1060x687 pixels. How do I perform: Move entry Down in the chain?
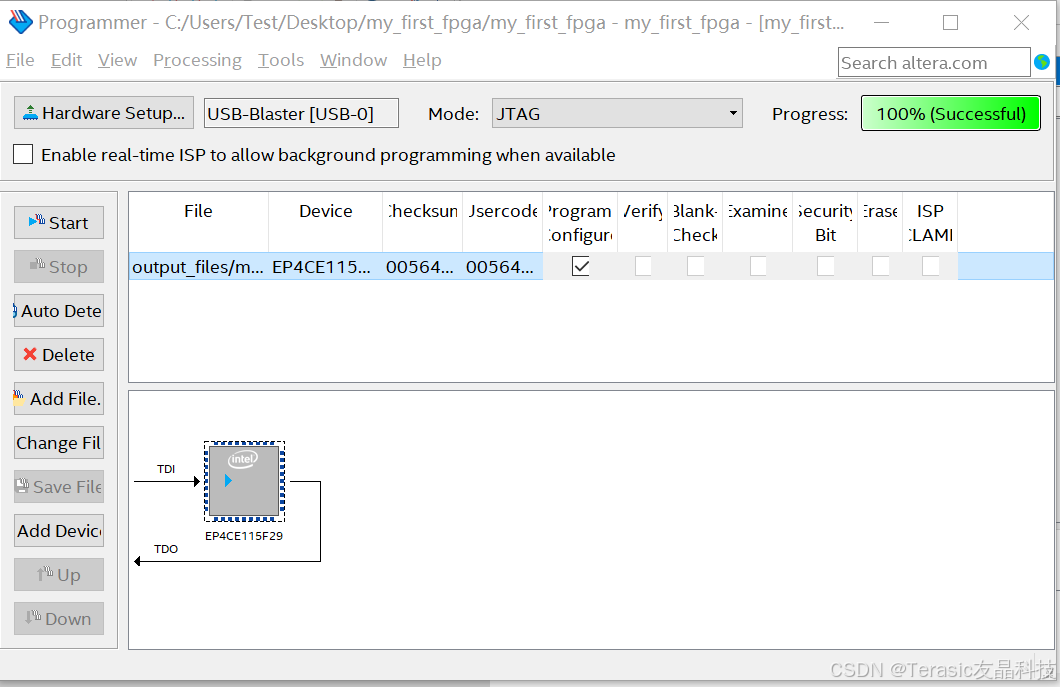tap(59, 618)
